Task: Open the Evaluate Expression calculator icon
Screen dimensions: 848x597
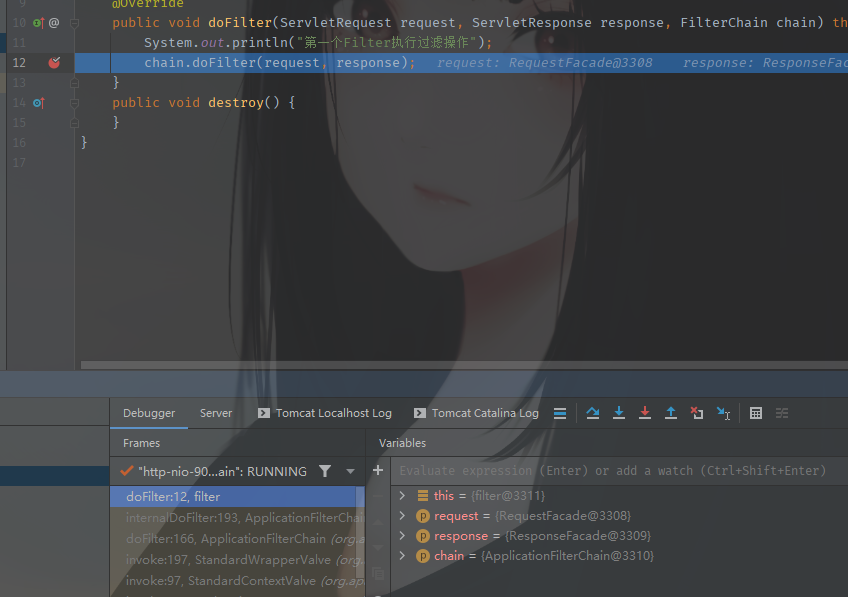Action: coord(756,414)
